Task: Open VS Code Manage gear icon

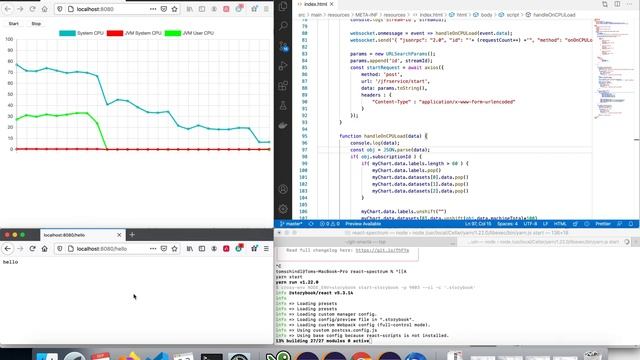Action: [x=283, y=209]
